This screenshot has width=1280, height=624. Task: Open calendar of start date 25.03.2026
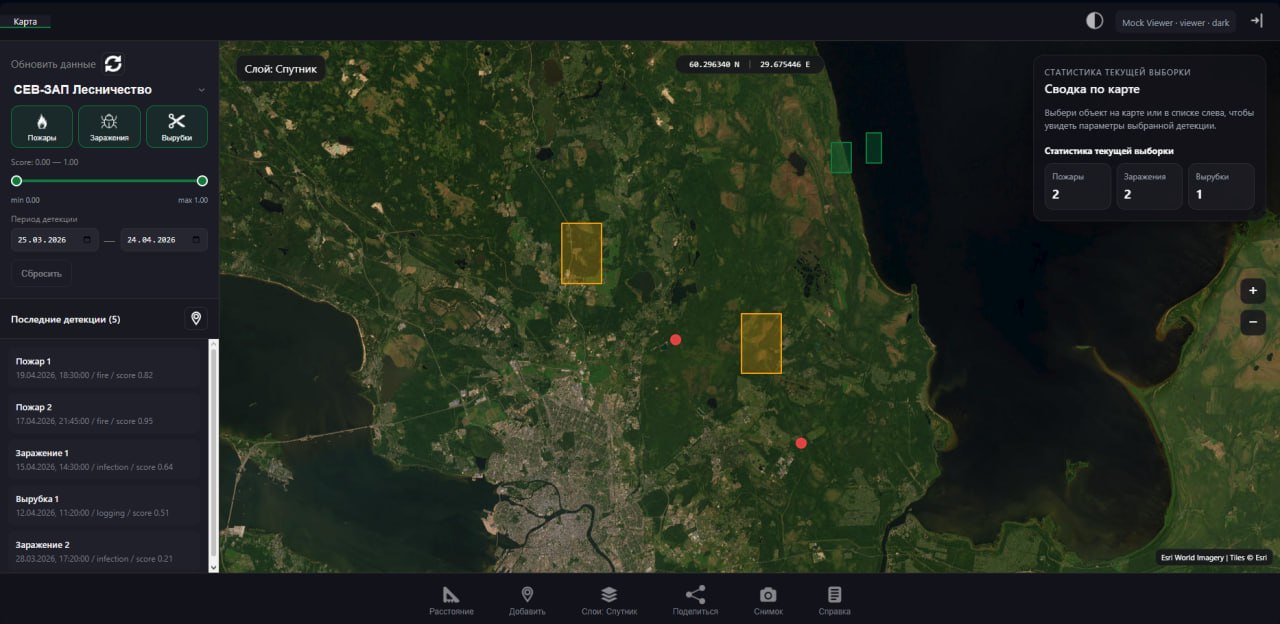(x=87, y=240)
